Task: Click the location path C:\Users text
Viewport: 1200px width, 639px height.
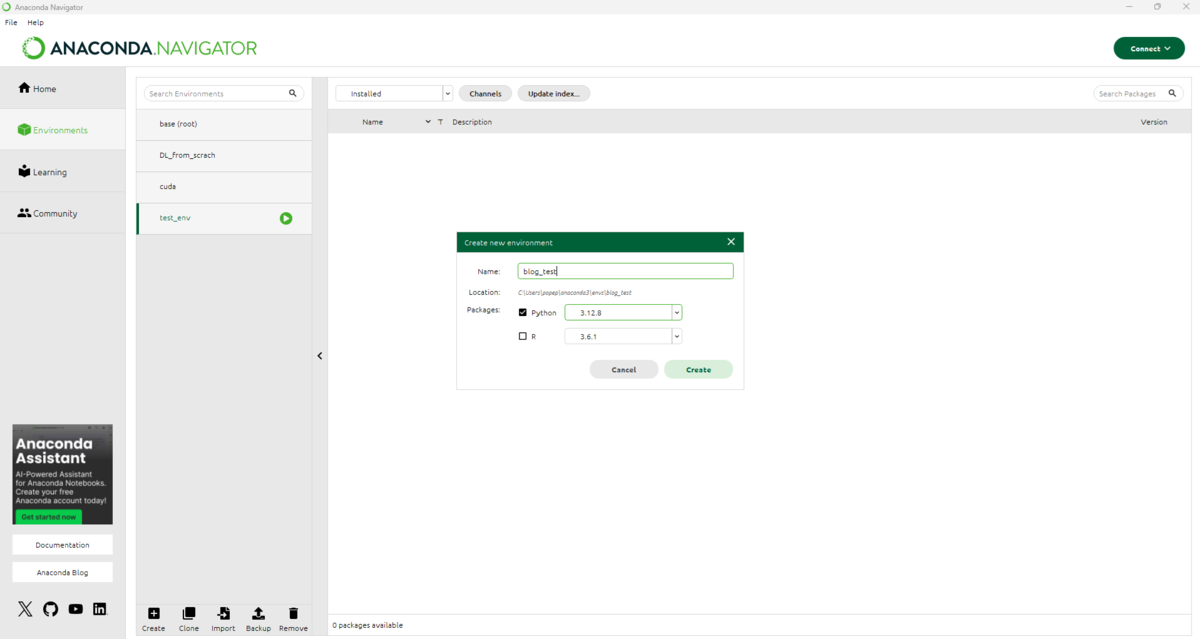Action: (x=574, y=293)
